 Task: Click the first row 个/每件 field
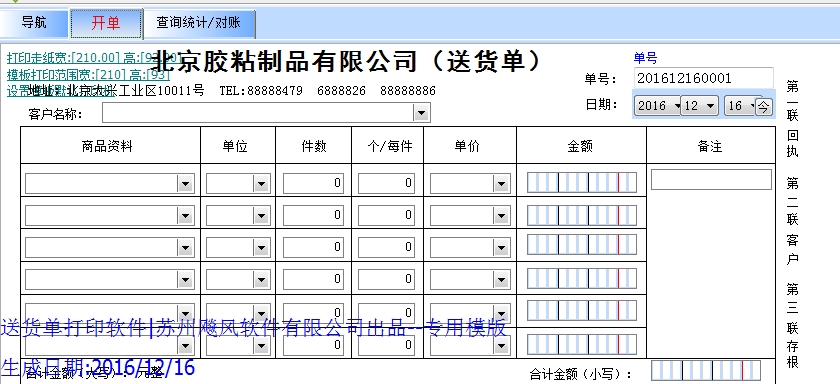pyautogui.click(x=386, y=183)
